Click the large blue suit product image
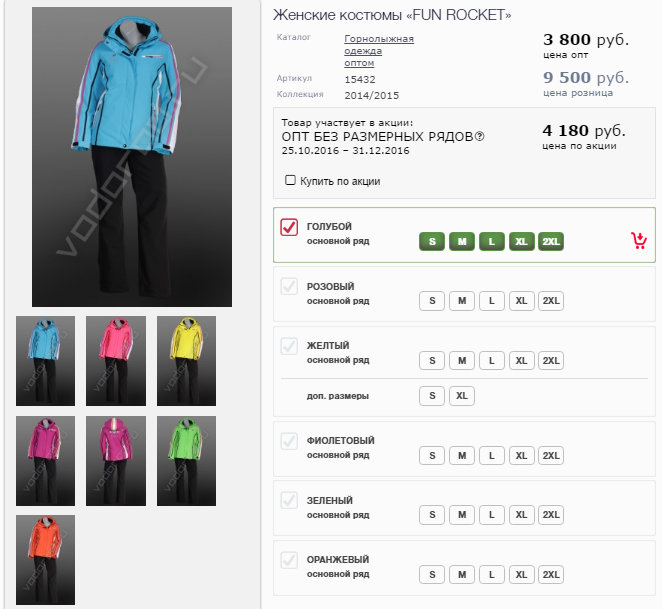The height and width of the screenshot is (609, 662). pyautogui.click(x=132, y=157)
